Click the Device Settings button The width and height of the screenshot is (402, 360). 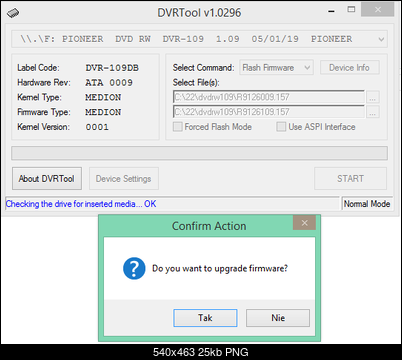124,179
